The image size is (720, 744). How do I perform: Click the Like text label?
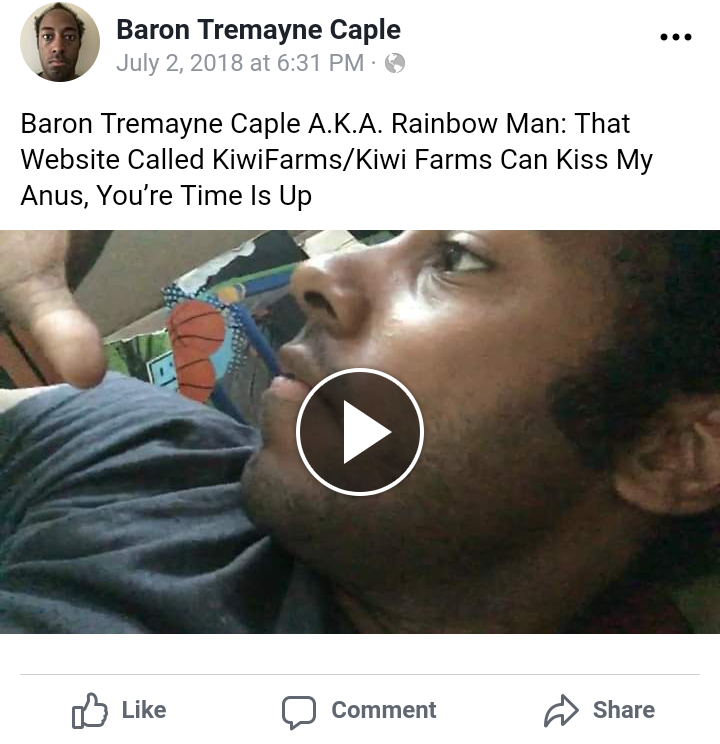pyautogui.click(x=144, y=710)
